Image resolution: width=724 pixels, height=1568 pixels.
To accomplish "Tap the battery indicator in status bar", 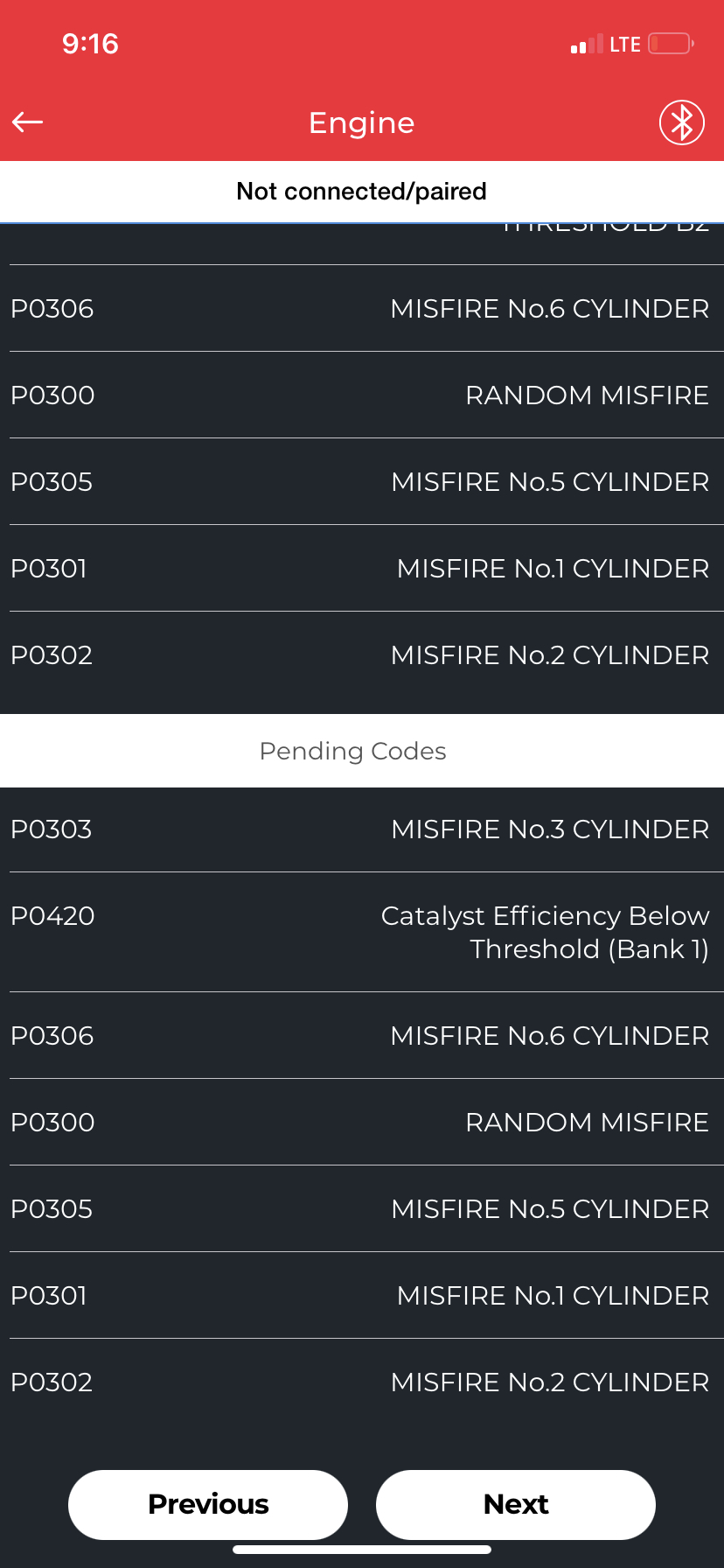I will click(x=671, y=44).
